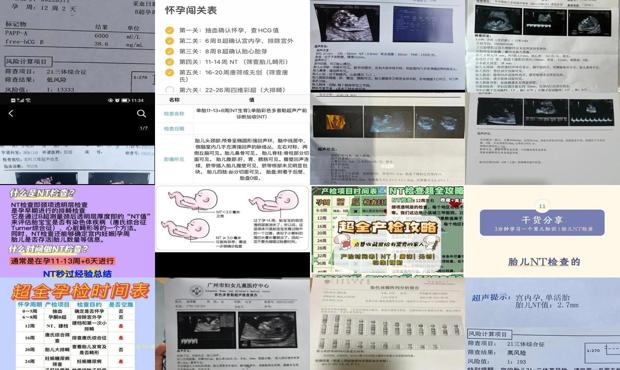Viewport: 620px width, 370px height.
Task: Tap the back arrow in phone screenshot
Action: pos(11,114)
